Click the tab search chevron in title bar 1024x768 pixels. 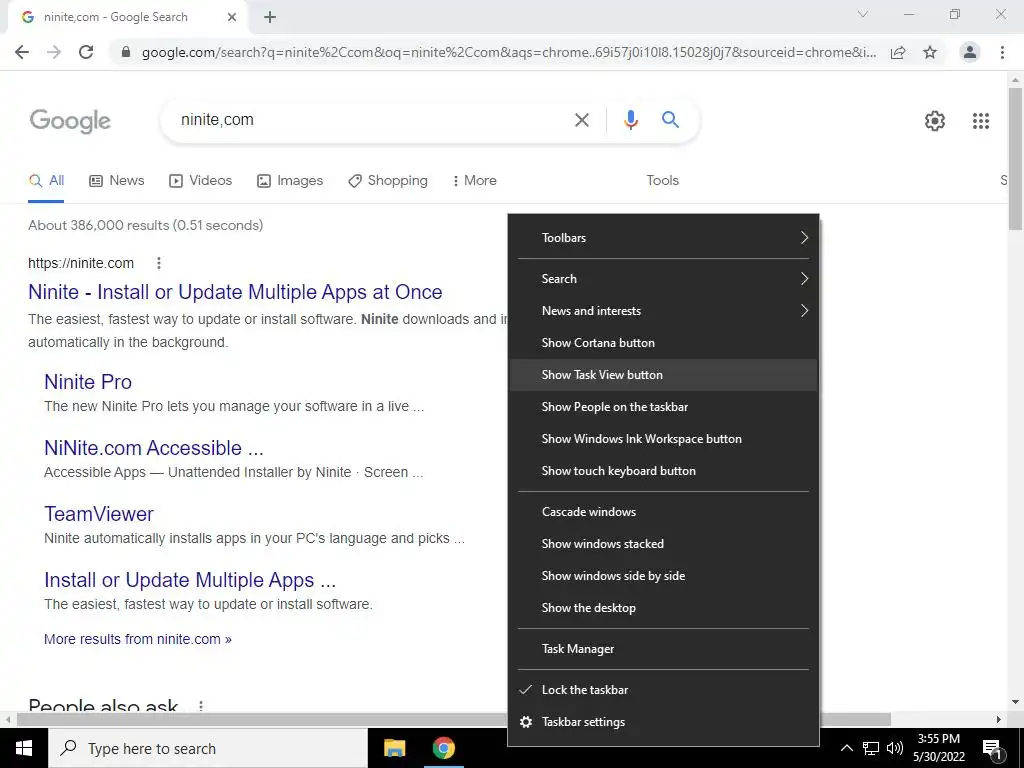point(863,14)
